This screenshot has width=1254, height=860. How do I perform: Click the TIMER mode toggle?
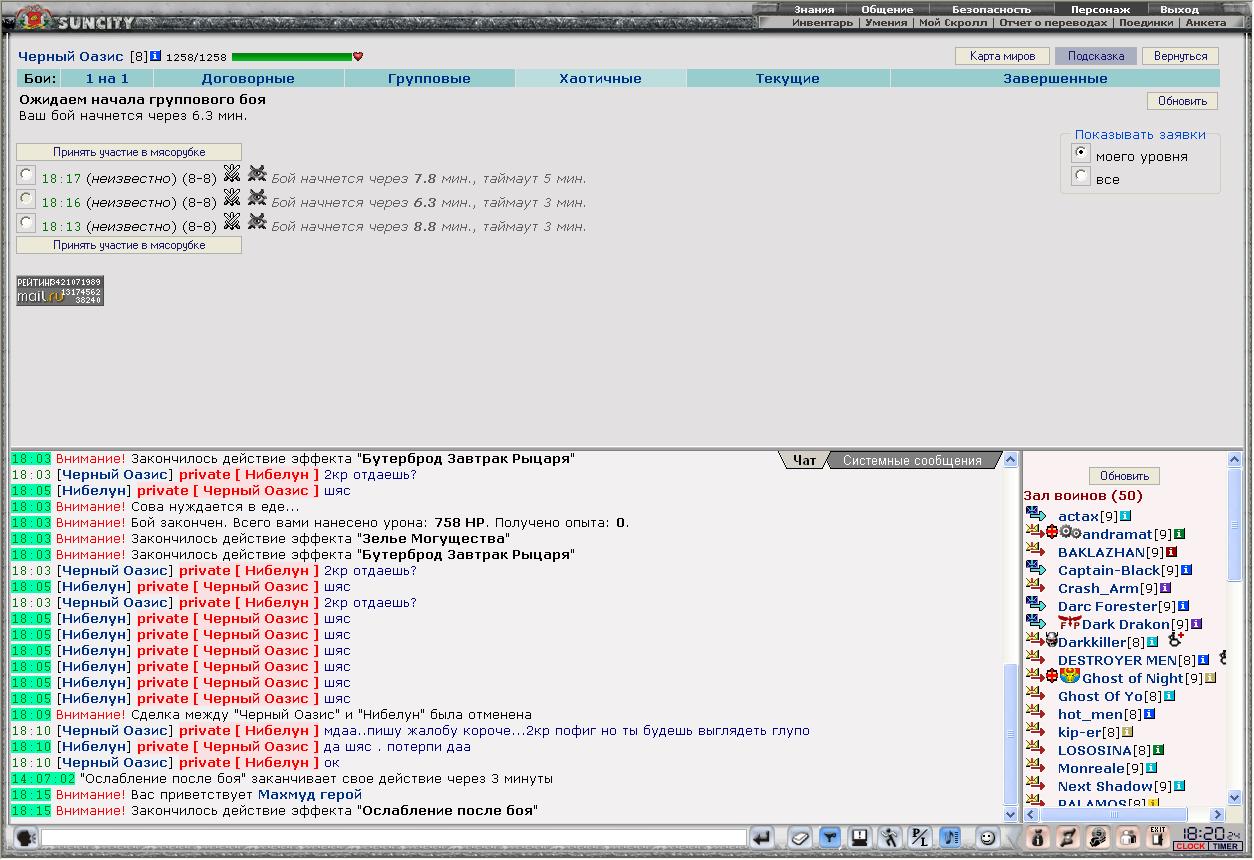pyautogui.click(x=1225, y=847)
